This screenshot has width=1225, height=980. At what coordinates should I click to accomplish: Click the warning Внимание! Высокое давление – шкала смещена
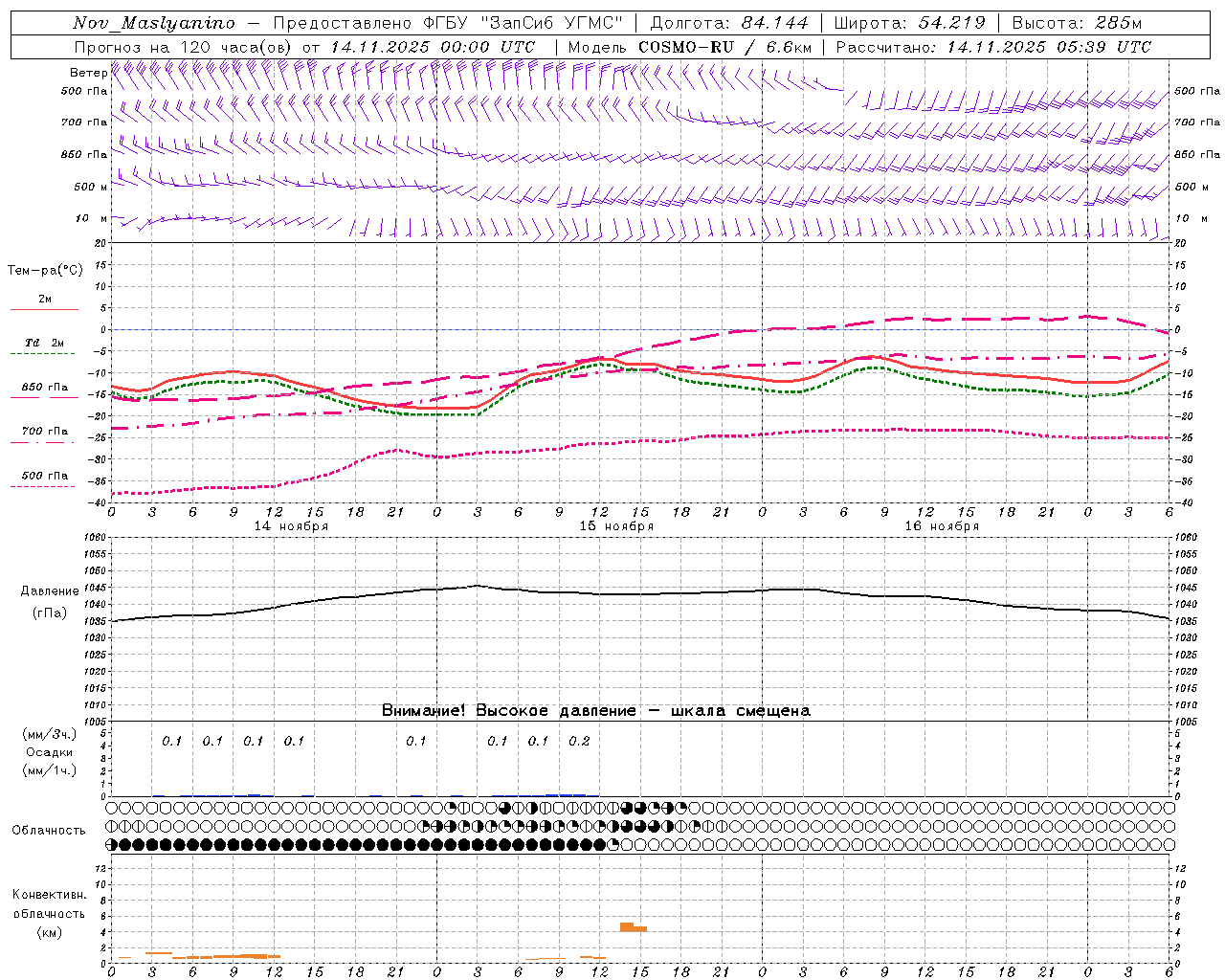(595, 711)
